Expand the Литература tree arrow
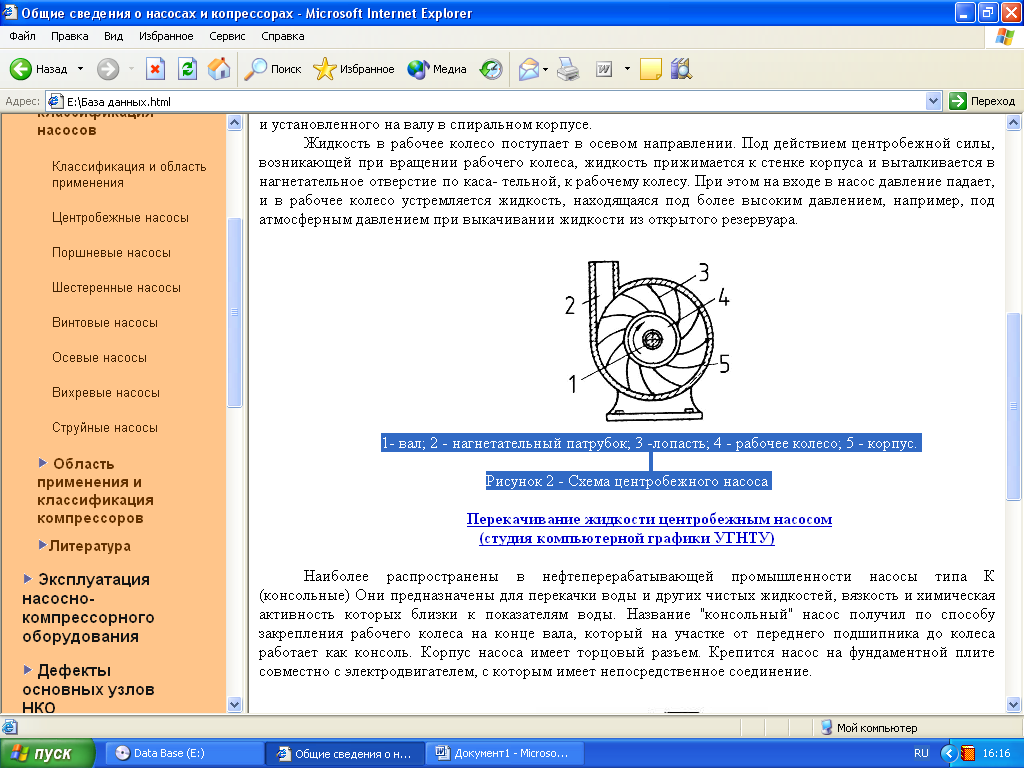This screenshot has height=768, width=1024. tap(42, 545)
